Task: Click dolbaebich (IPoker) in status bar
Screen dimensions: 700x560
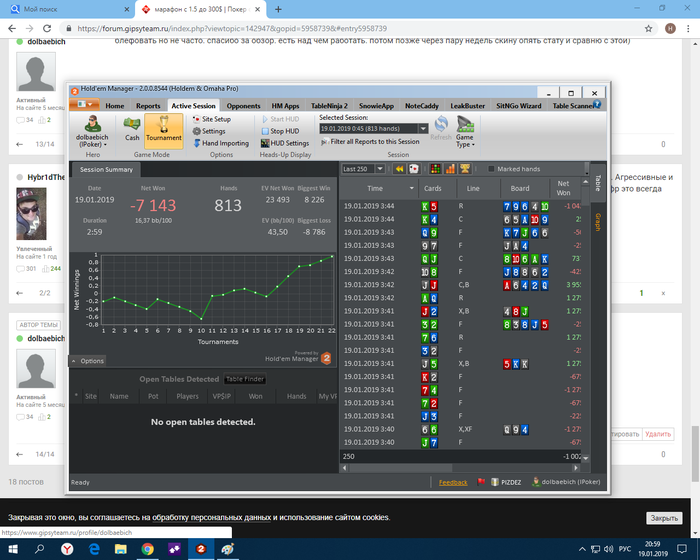Action: (x=566, y=482)
